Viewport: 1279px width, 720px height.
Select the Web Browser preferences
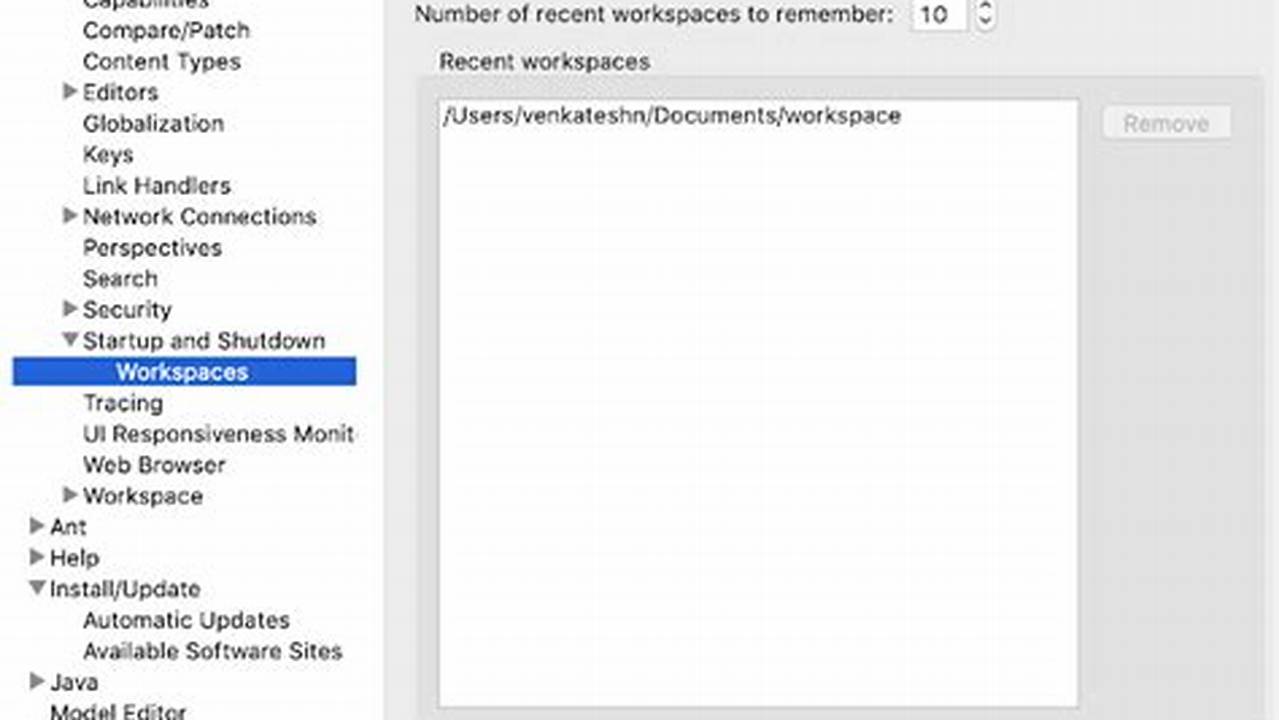pos(153,465)
